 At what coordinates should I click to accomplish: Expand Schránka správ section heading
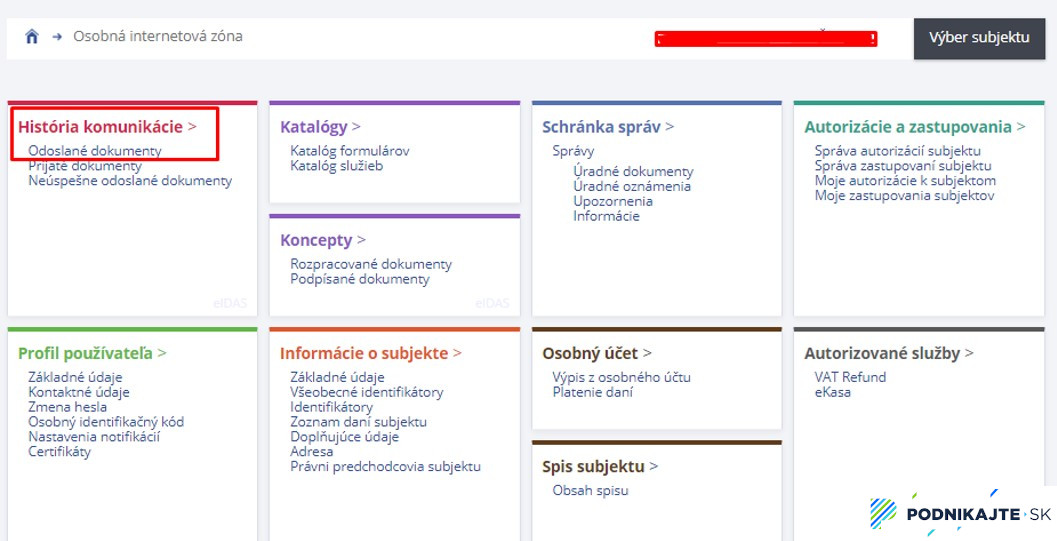pos(601,127)
